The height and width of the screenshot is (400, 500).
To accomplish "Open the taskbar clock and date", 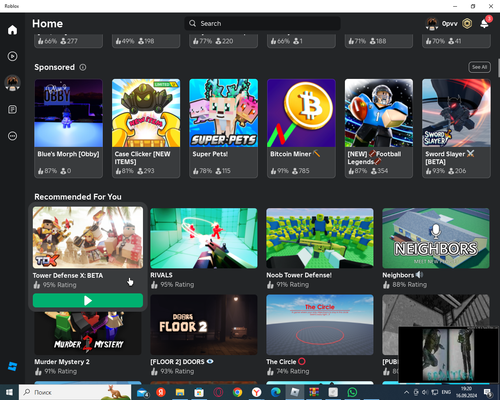I will point(466,392).
